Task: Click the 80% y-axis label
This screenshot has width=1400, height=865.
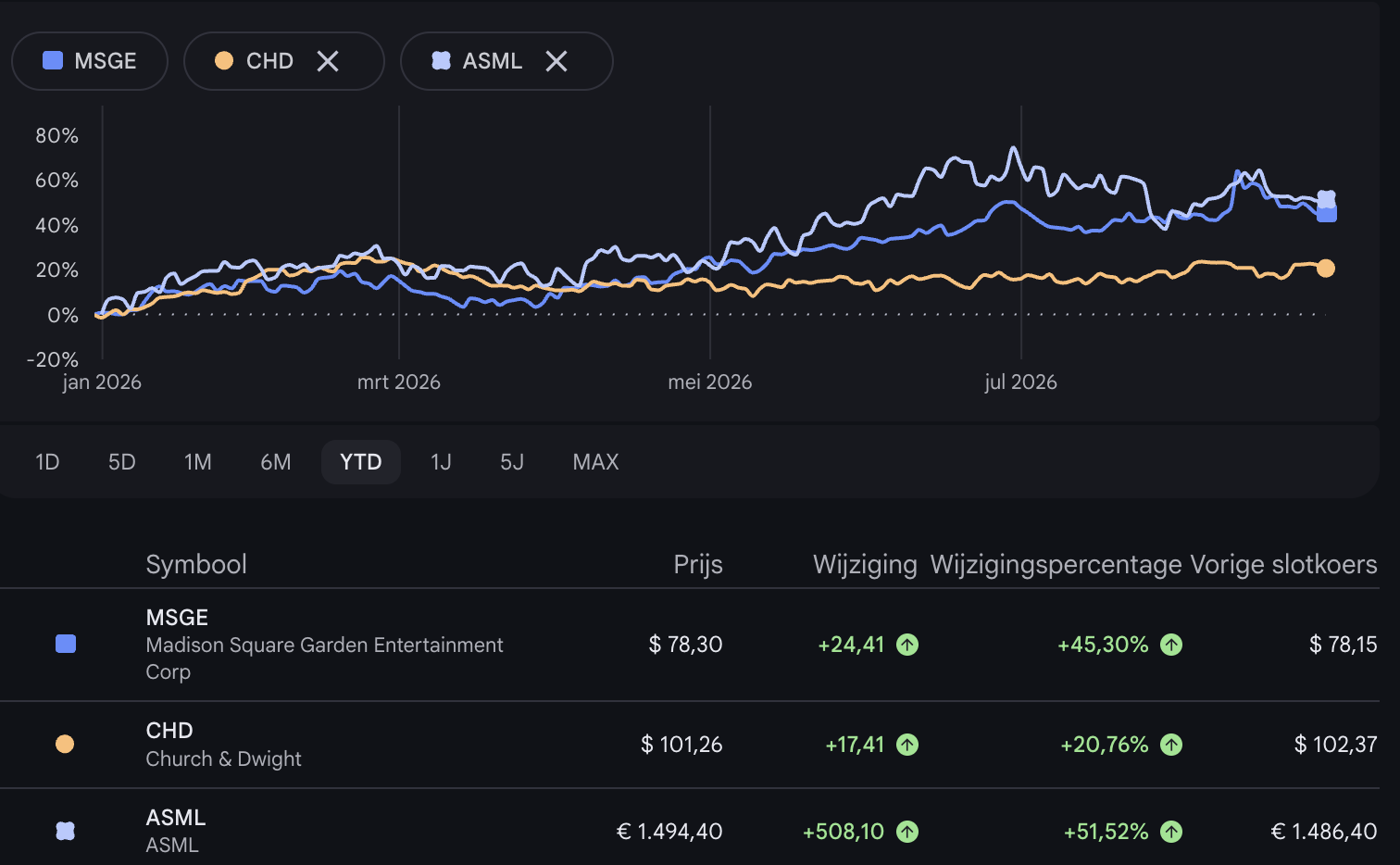Action: coord(56,136)
